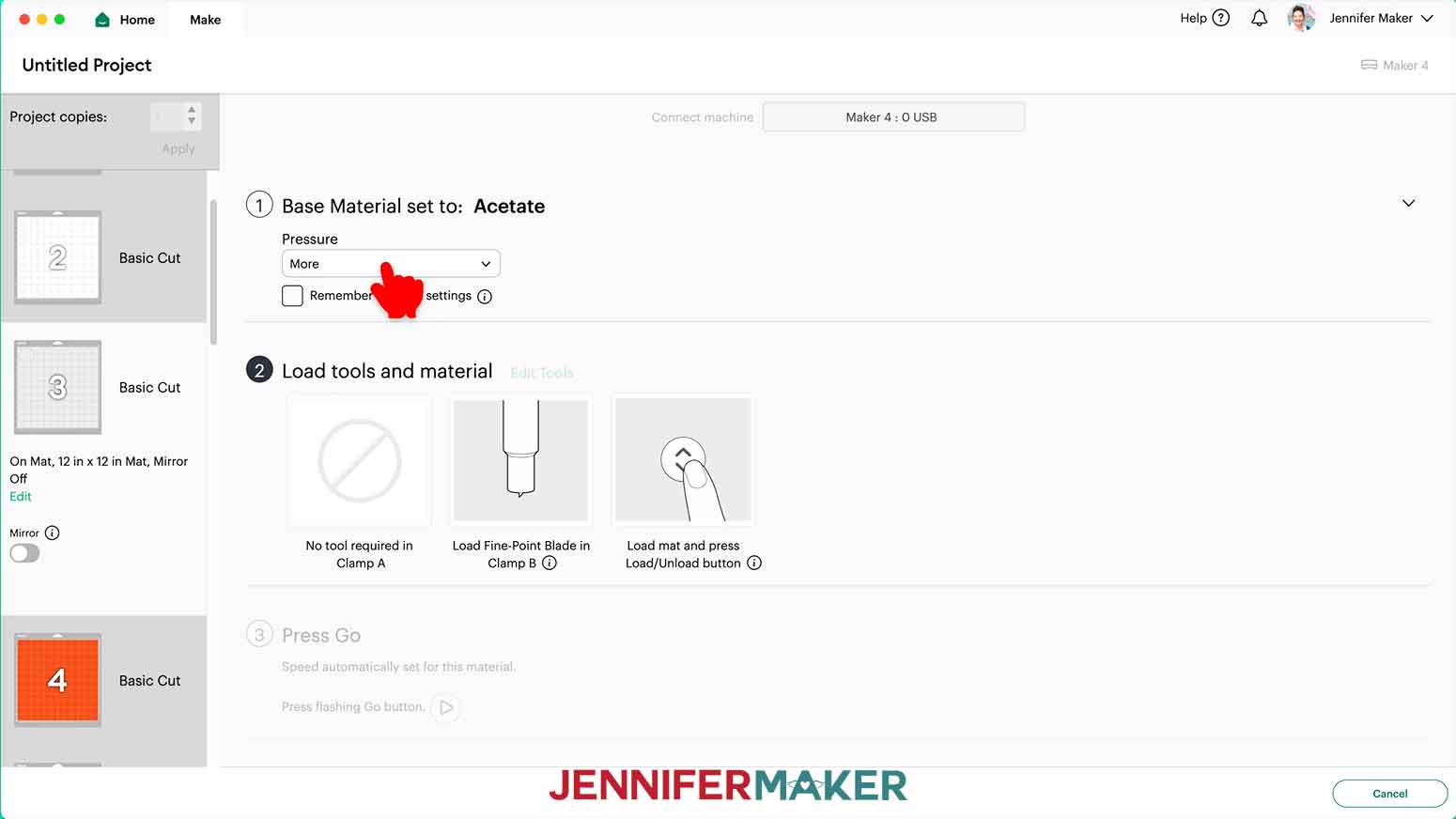Click the green Home house icon

[x=103, y=20]
